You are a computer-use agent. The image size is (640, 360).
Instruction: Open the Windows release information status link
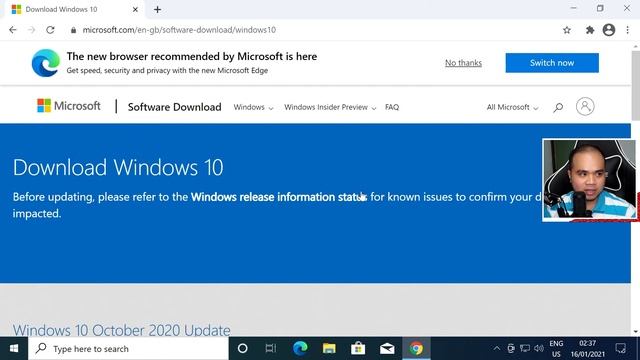[279, 197]
